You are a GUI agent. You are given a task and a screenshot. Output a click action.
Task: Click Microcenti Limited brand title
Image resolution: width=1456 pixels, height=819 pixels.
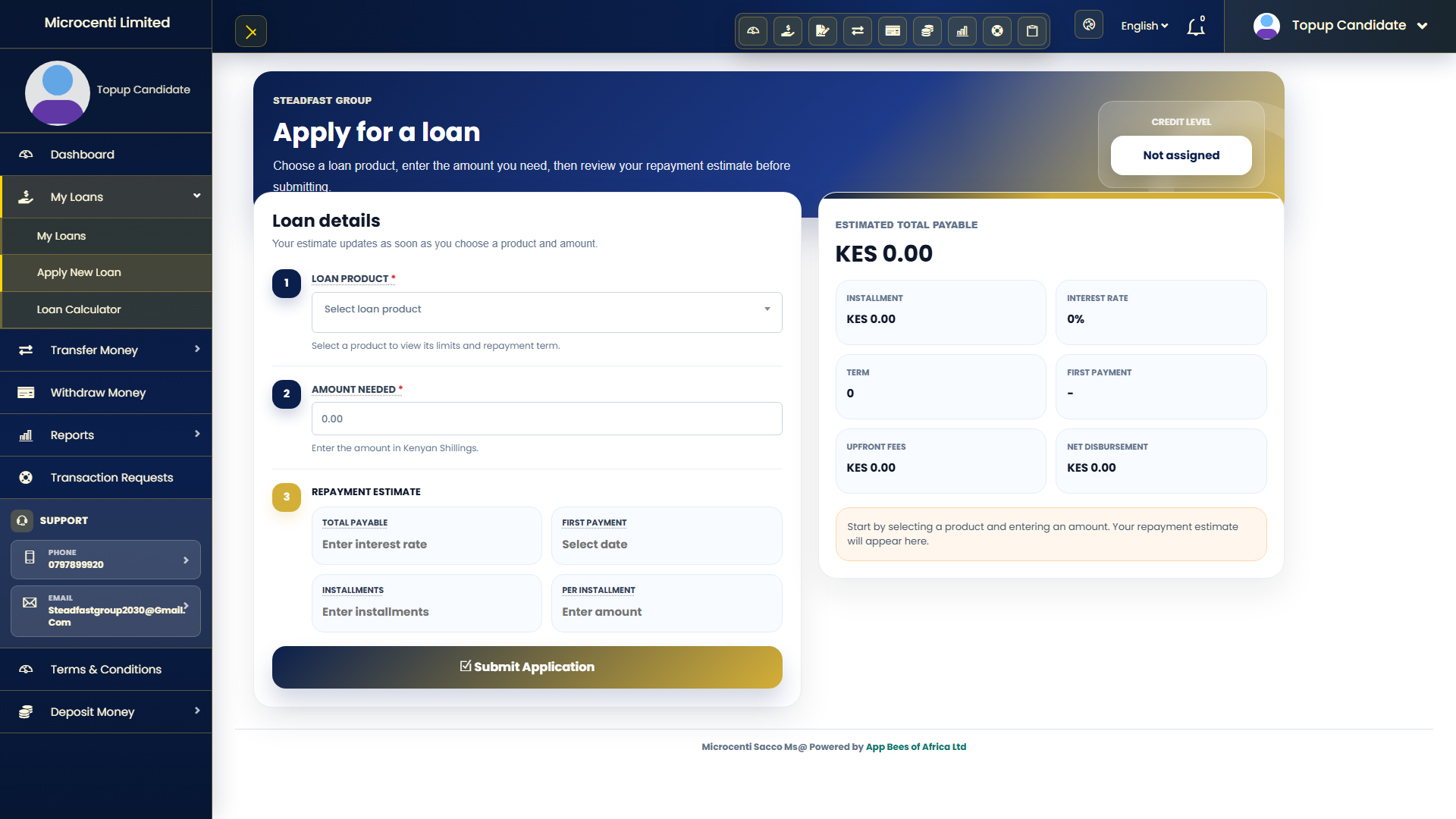107,23
